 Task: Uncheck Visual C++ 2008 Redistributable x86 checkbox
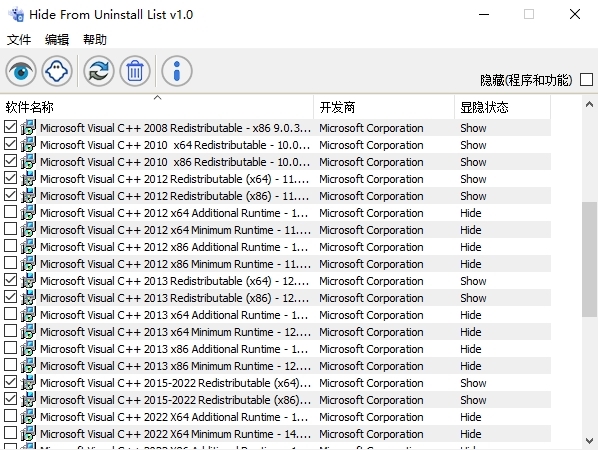click(x=10, y=127)
